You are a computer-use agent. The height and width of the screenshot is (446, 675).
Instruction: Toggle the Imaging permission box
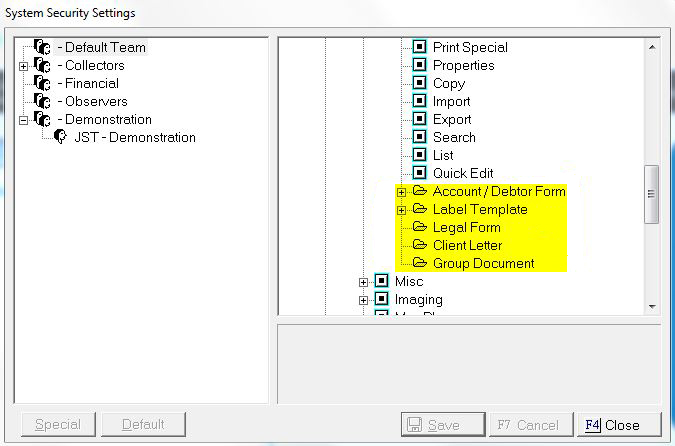pyautogui.click(x=381, y=299)
